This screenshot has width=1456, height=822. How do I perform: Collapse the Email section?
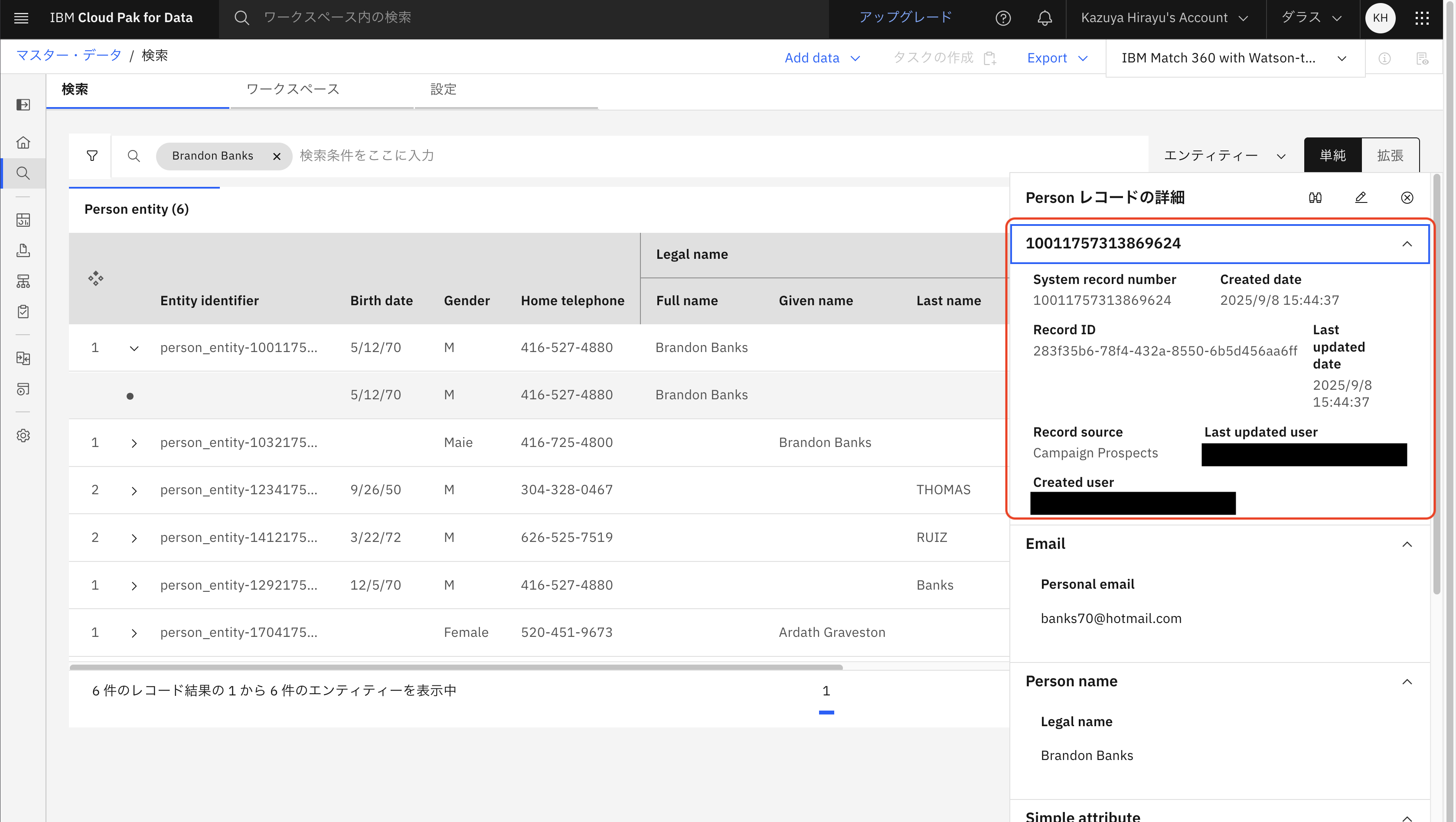point(1407,544)
